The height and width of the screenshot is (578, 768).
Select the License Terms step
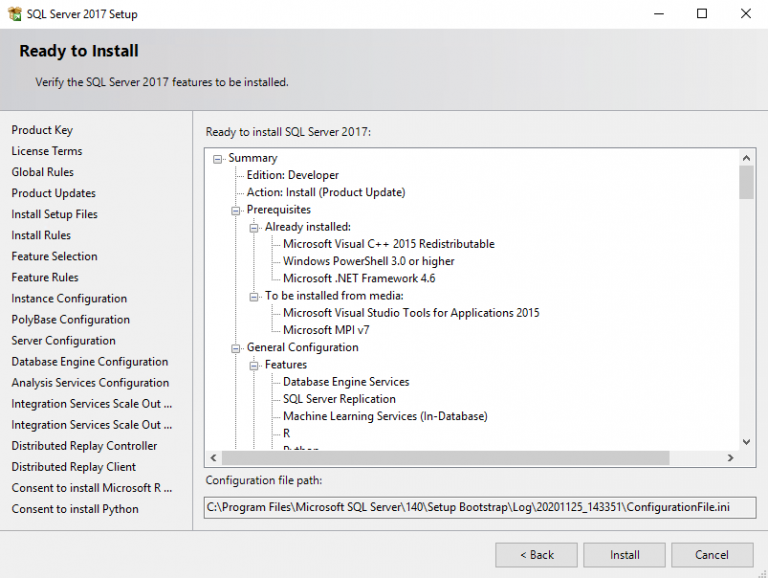(47, 151)
